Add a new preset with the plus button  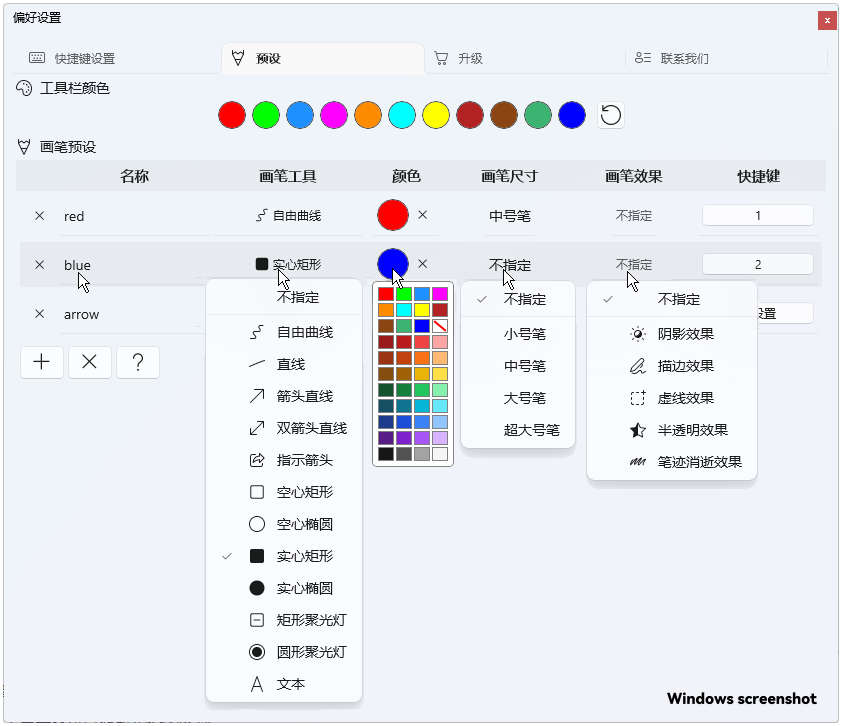click(x=42, y=362)
